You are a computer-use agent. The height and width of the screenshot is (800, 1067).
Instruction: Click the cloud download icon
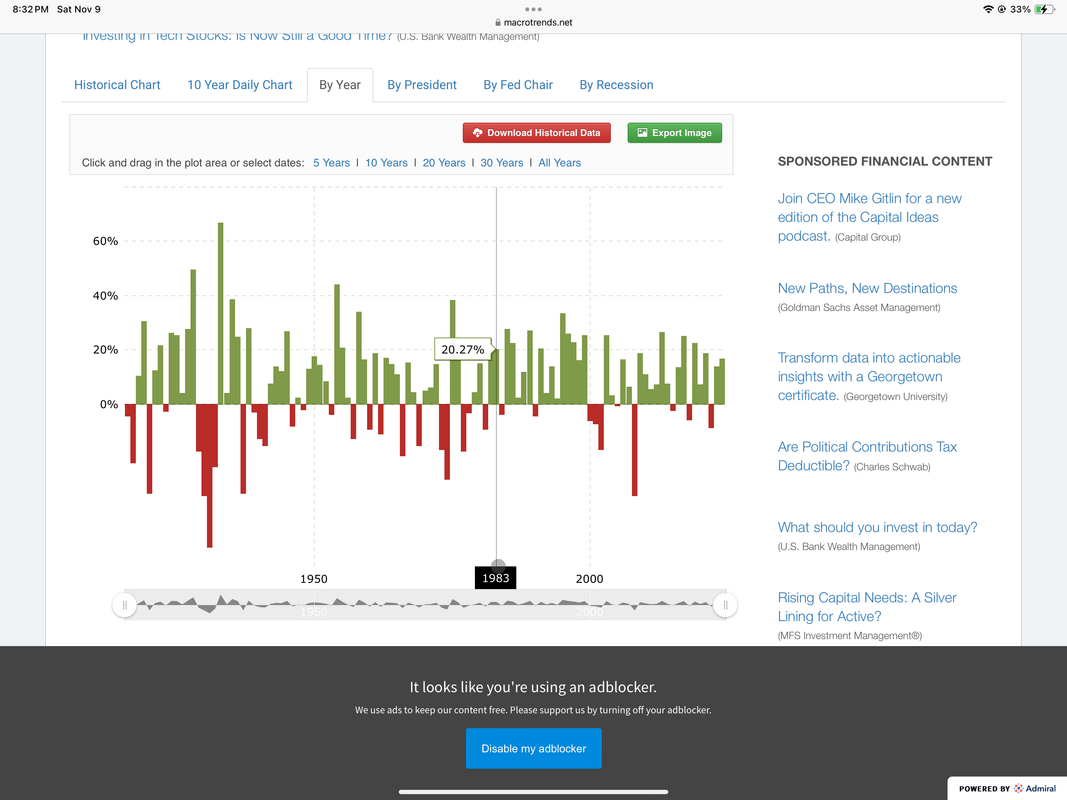[478, 133]
